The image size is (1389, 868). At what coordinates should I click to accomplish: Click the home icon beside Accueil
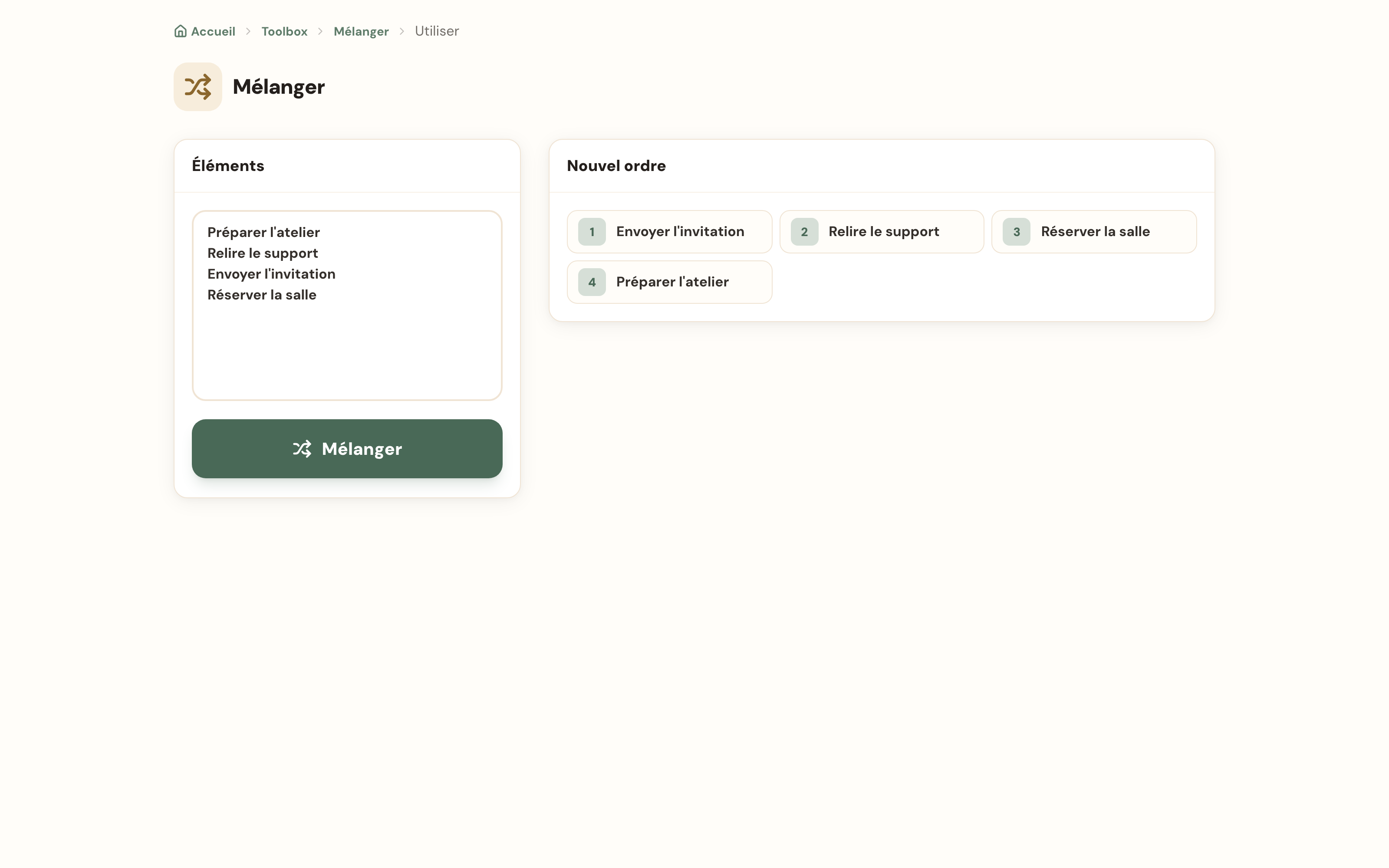coord(180,31)
